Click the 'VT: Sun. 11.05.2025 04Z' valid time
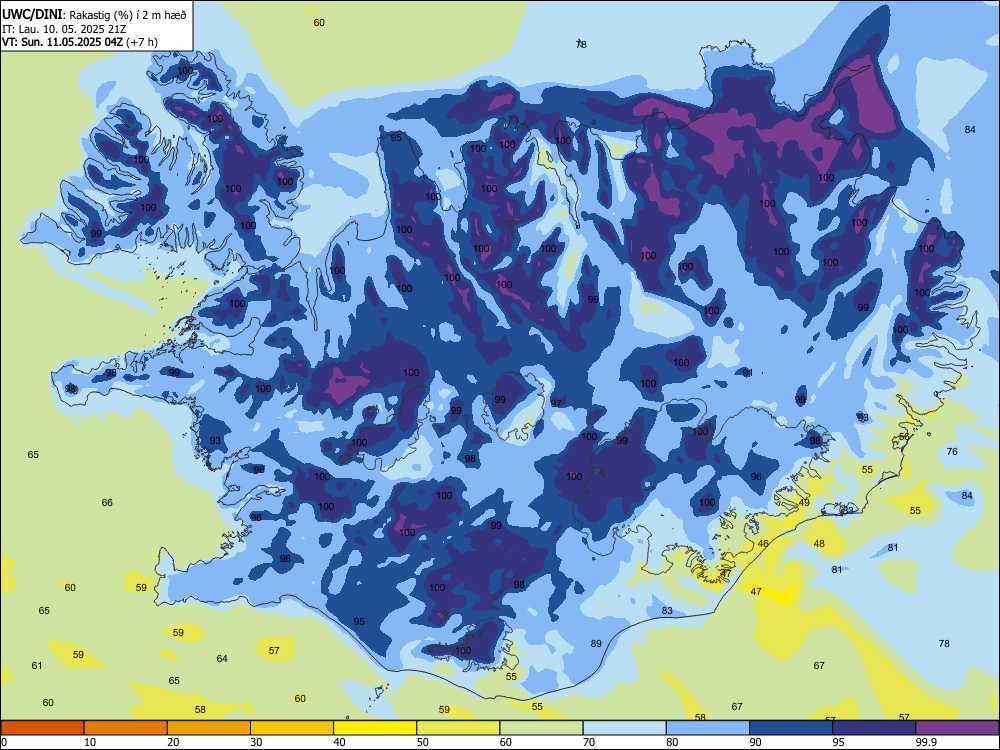 click(63, 42)
